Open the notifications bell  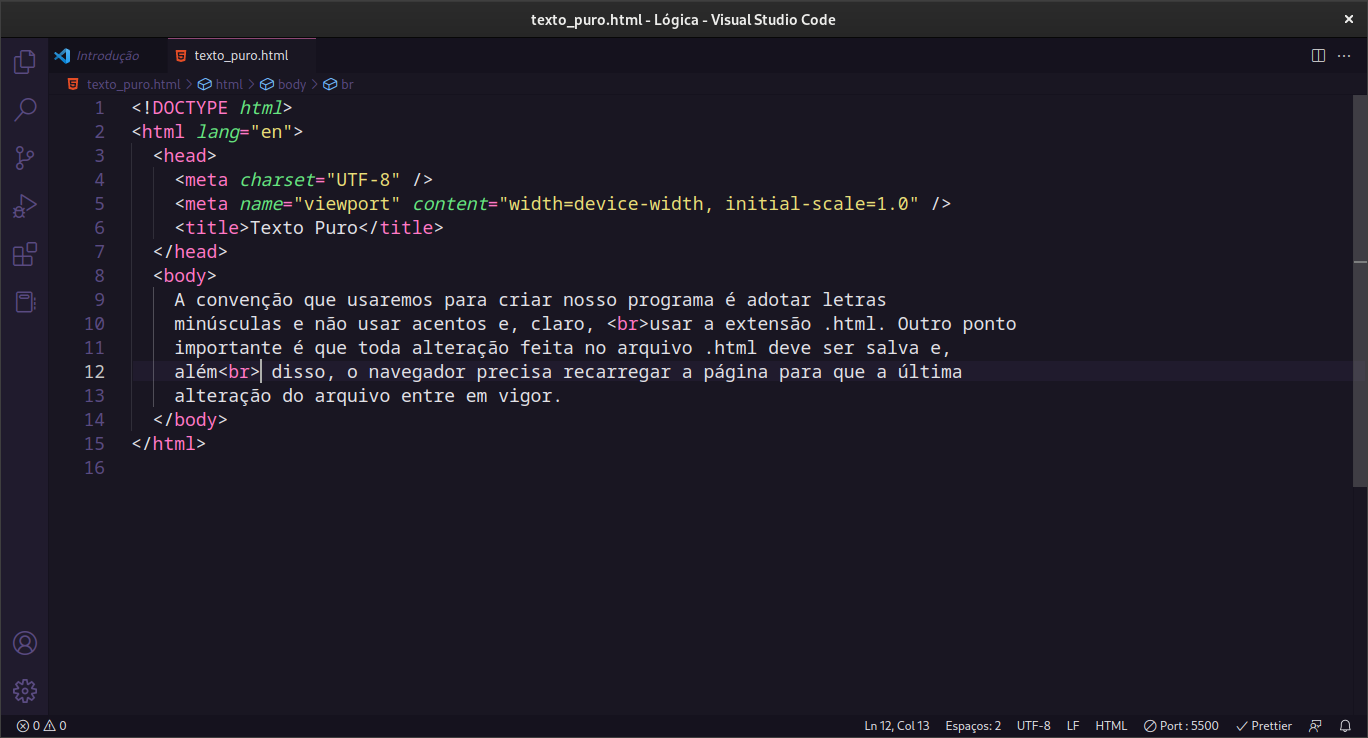point(1345,726)
